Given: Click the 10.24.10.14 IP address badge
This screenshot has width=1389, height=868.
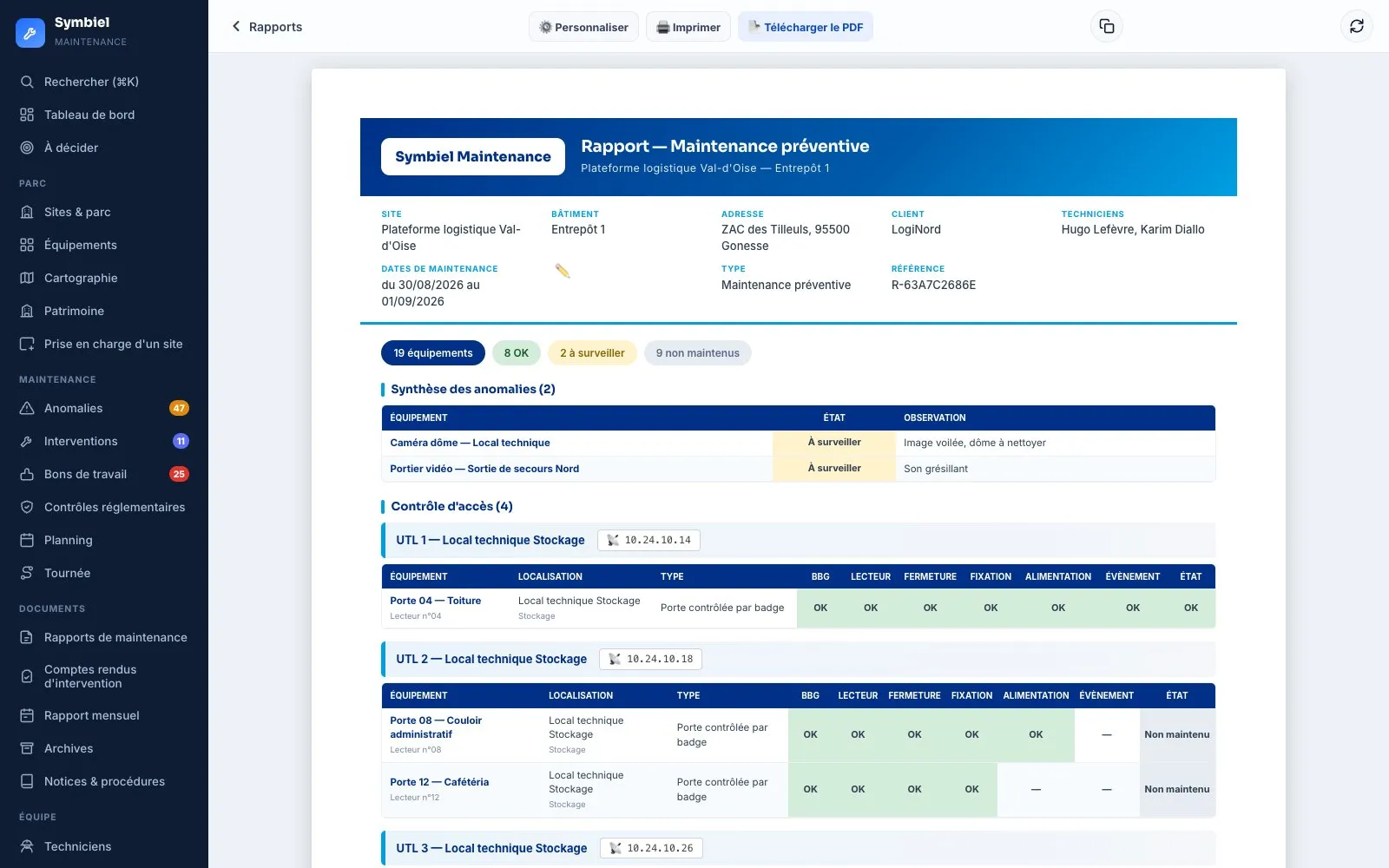Looking at the screenshot, I should [x=648, y=540].
